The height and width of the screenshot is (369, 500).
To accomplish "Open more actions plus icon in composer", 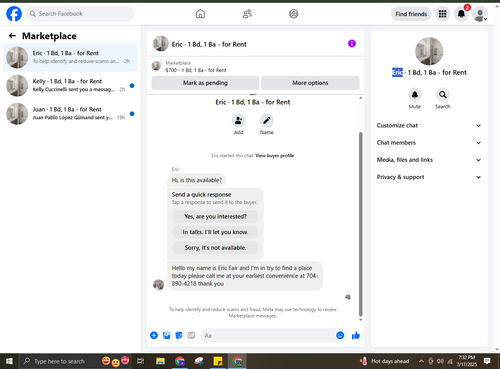I will pyautogui.click(x=154, y=335).
